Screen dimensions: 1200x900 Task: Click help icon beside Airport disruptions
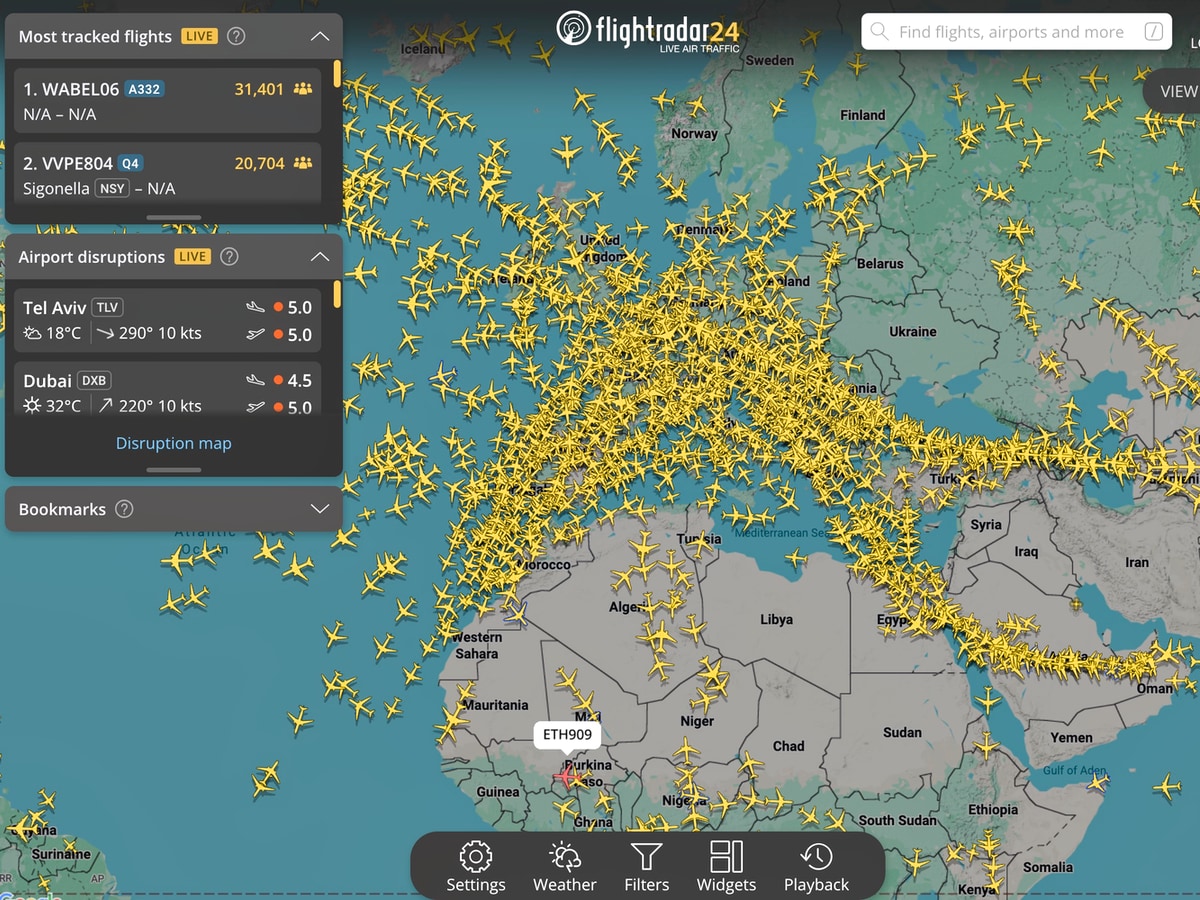click(229, 257)
